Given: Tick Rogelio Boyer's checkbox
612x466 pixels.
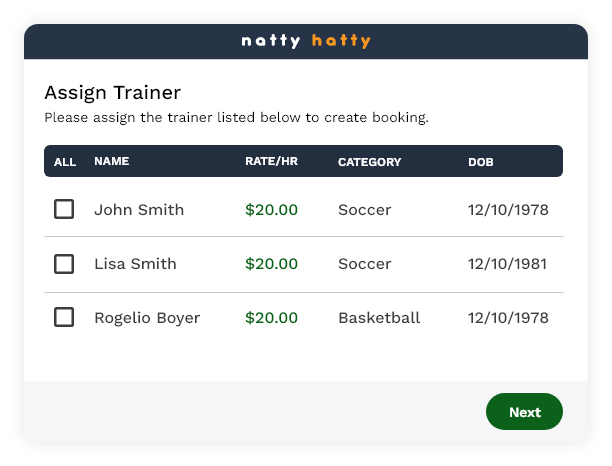Looking at the screenshot, I should point(64,318).
